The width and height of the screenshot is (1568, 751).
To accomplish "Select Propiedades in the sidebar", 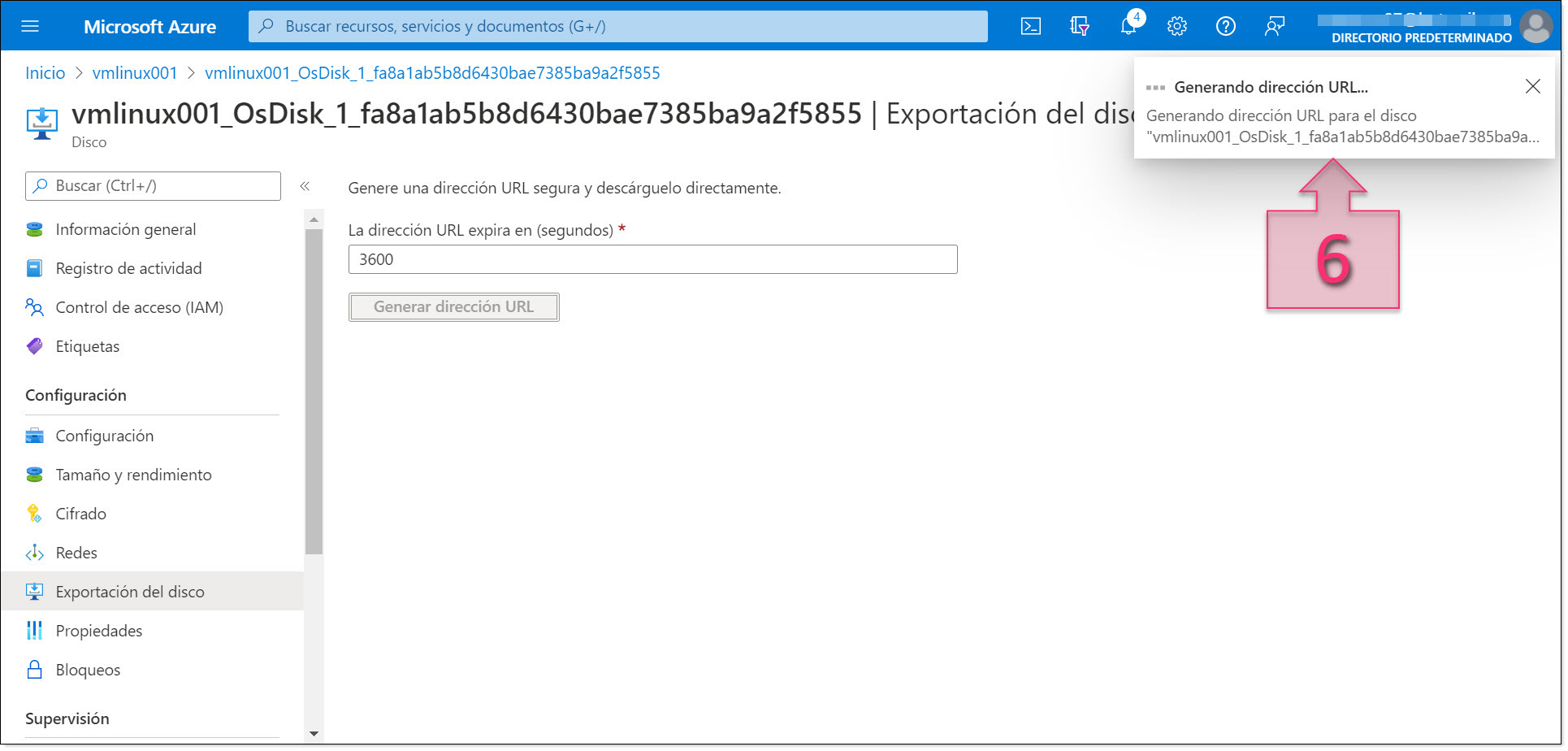I will pos(97,630).
